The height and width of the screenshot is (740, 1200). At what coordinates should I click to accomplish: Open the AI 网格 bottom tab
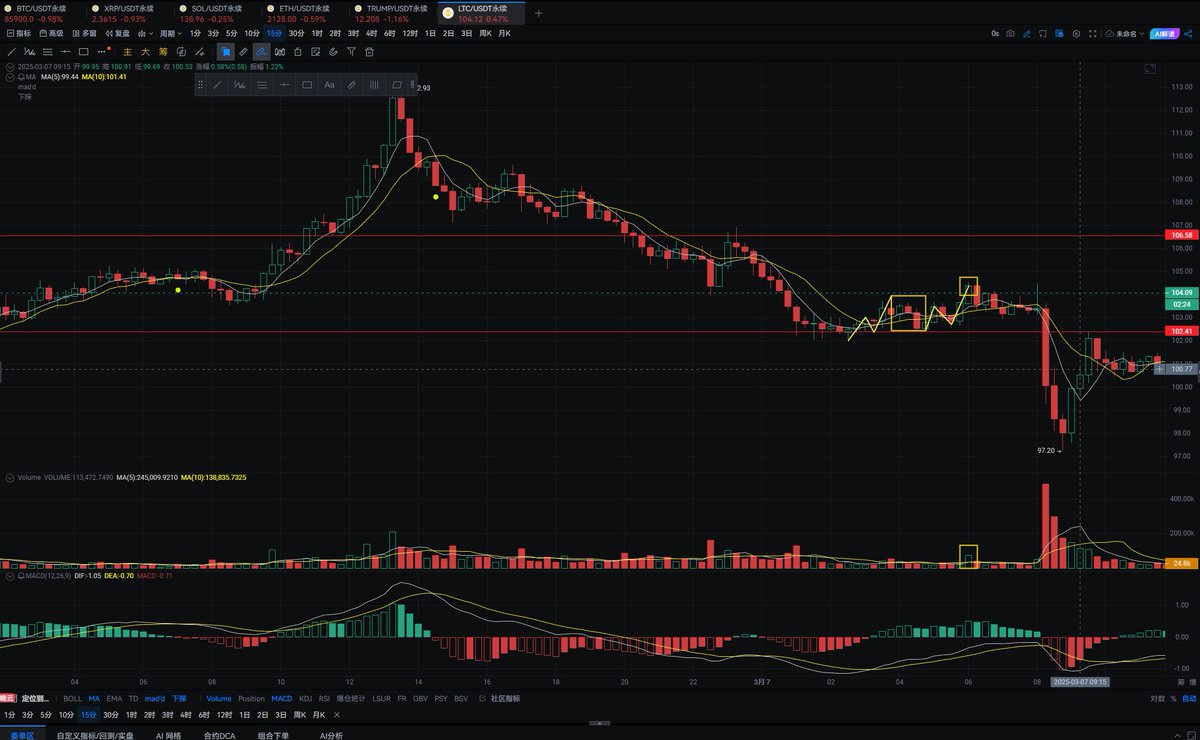click(168, 736)
